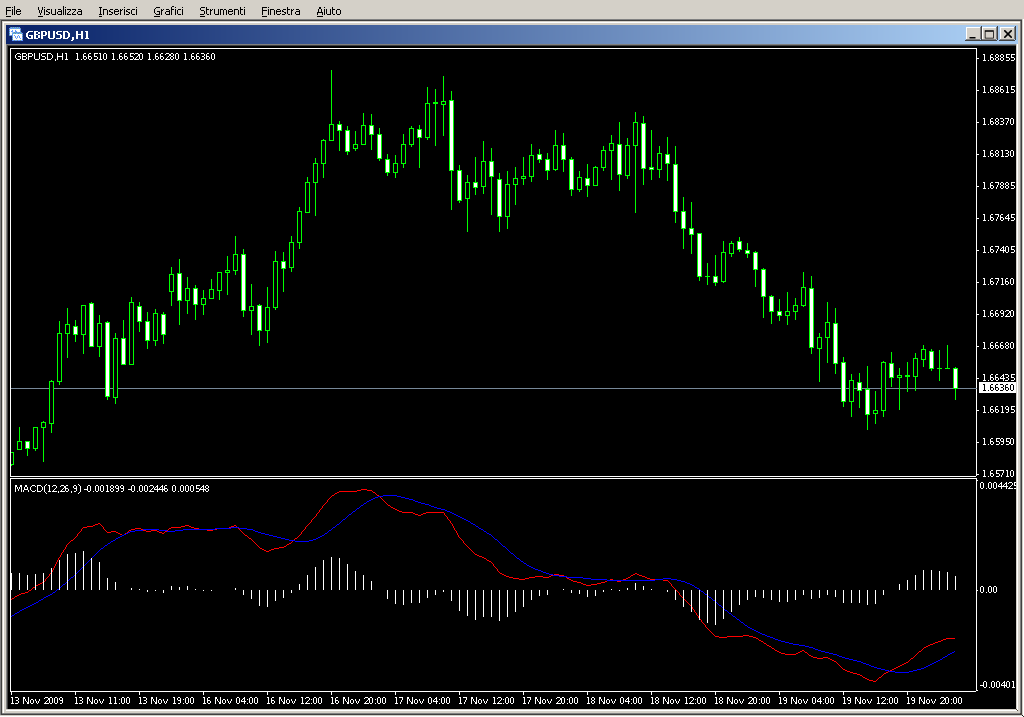The height and width of the screenshot is (717, 1024).
Task: Minimize the GBPUSD,H1 chart window
Action: [973, 34]
